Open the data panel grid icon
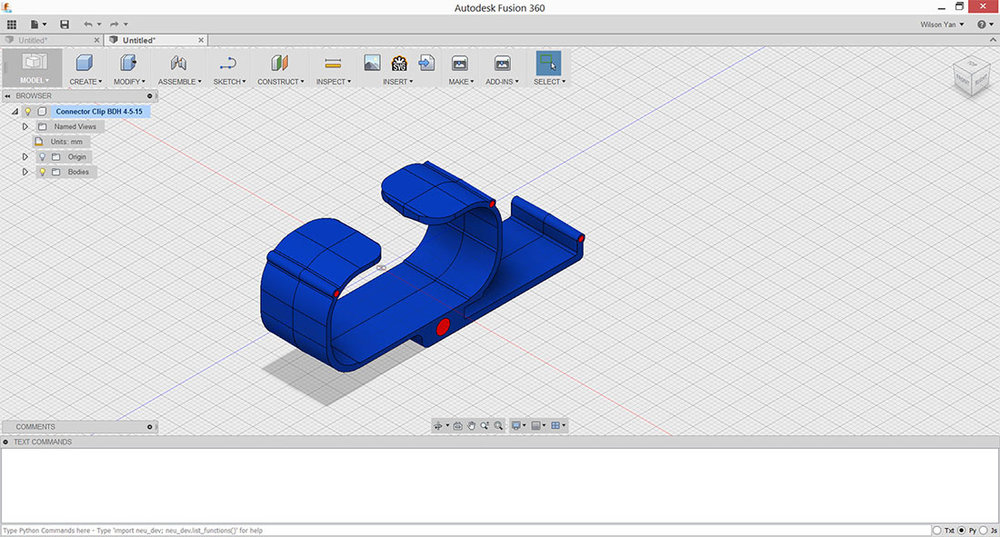Viewport: 1000px width, 537px height. coord(12,24)
